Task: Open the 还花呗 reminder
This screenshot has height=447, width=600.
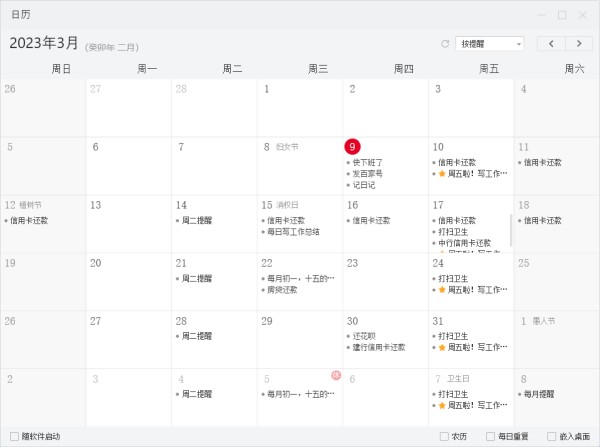Action: tap(364, 336)
